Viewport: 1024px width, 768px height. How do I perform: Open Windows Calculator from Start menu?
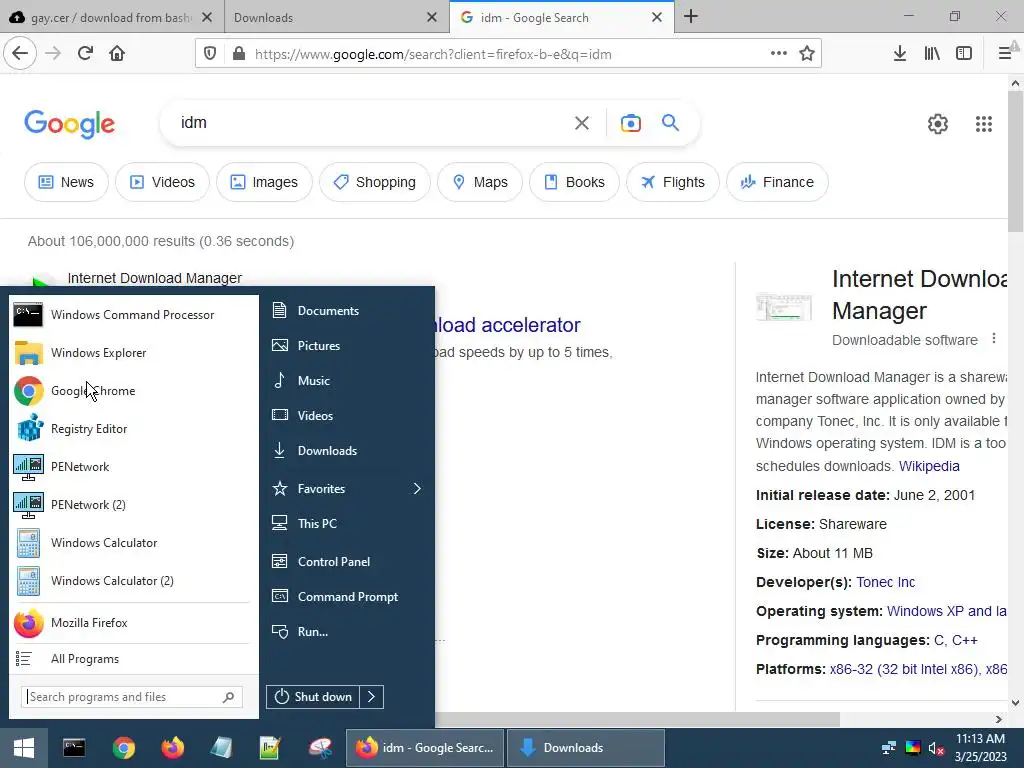(x=133, y=543)
